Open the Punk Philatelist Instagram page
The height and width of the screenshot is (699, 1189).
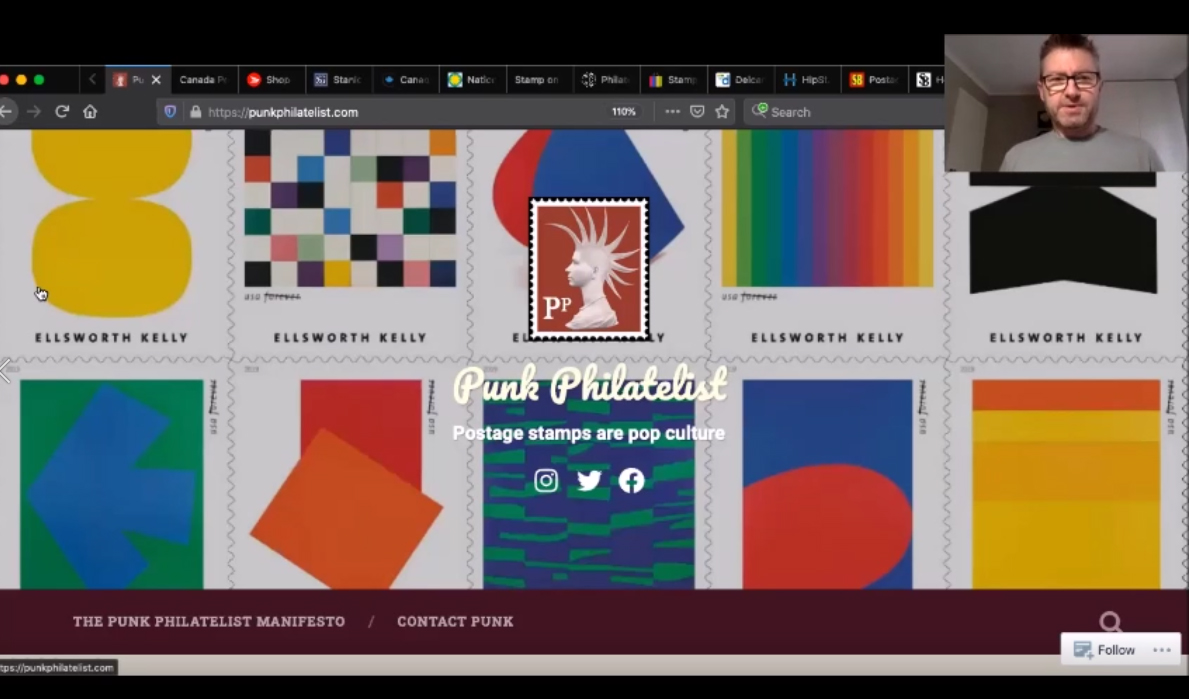(546, 481)
